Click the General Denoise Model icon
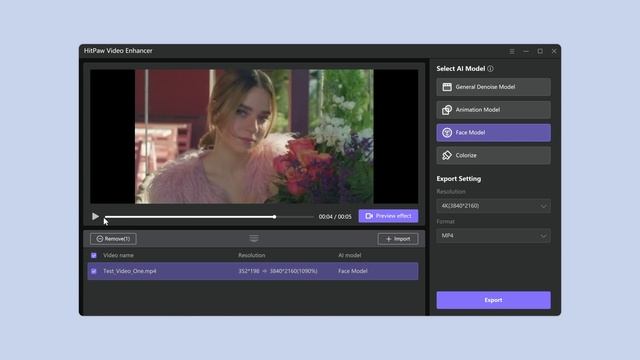 click(x=447, y=87)
